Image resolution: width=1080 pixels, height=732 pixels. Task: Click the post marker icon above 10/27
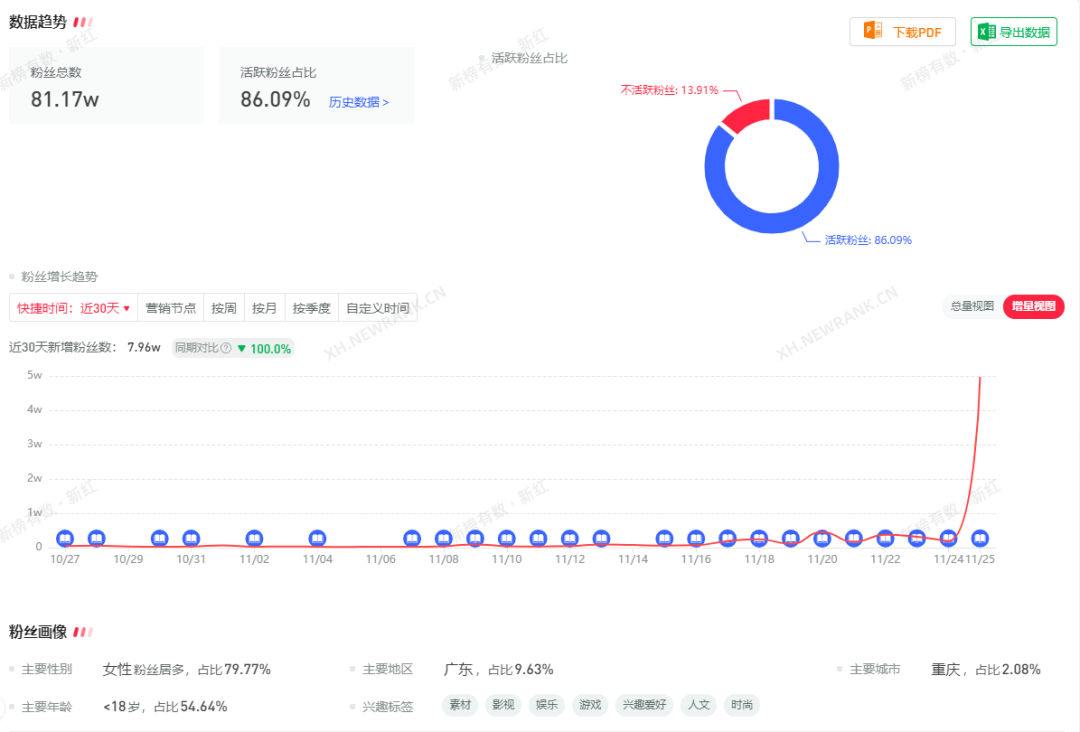coord(65,539)
